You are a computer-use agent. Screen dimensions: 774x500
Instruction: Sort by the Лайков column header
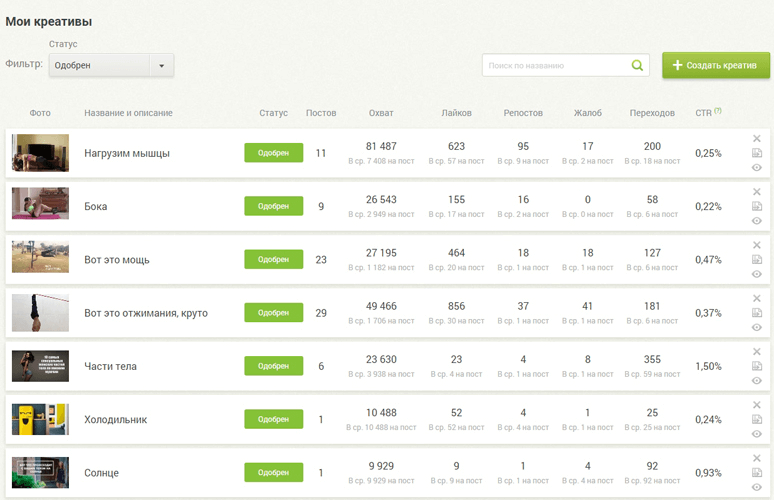pyautogui.click(x=456, y=113)
